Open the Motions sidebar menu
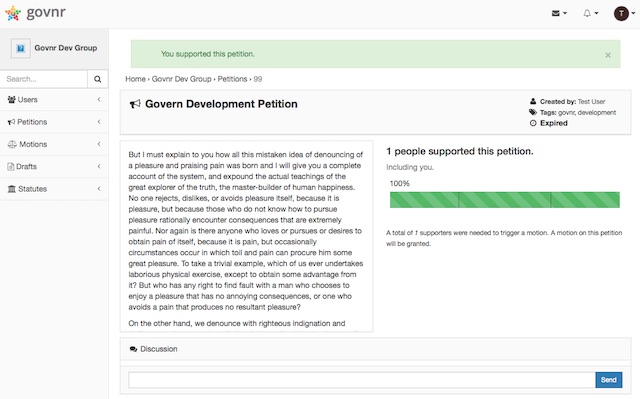Screen dimensions: 640x399 tap(54, 144)
